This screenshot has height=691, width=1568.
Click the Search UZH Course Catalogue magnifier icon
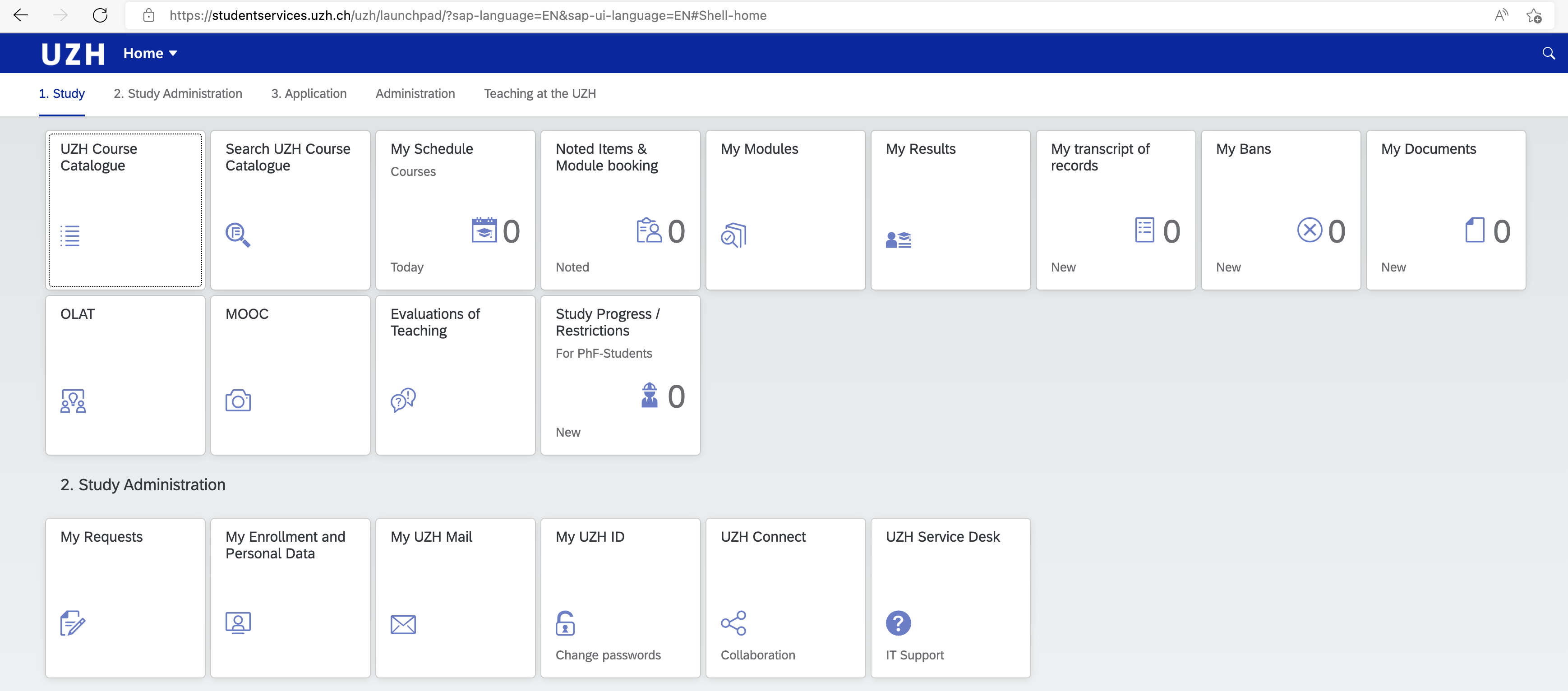237,235
